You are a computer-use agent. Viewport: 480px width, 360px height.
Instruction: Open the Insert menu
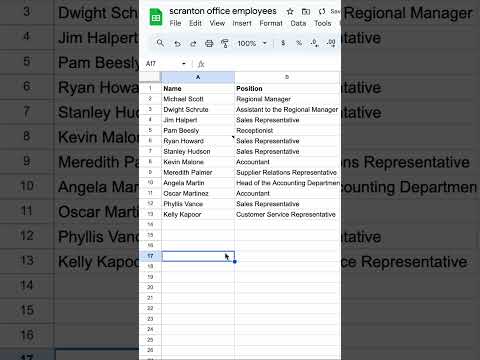coord(242,23)
